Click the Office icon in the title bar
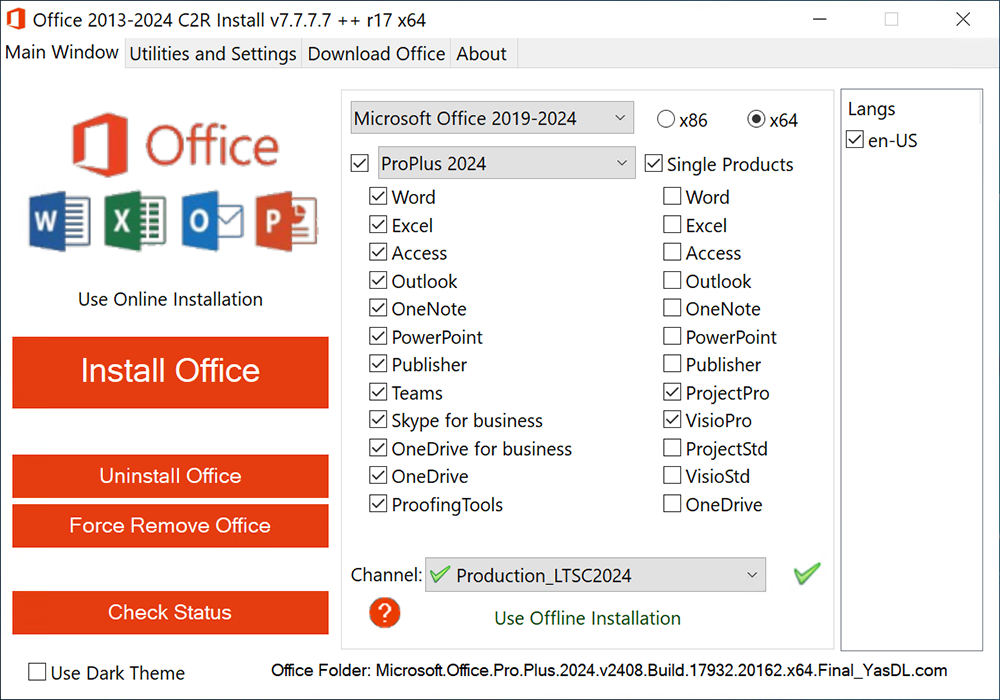Image resolution: width=1000 pixels, height=700 pixels. (16, 18)
